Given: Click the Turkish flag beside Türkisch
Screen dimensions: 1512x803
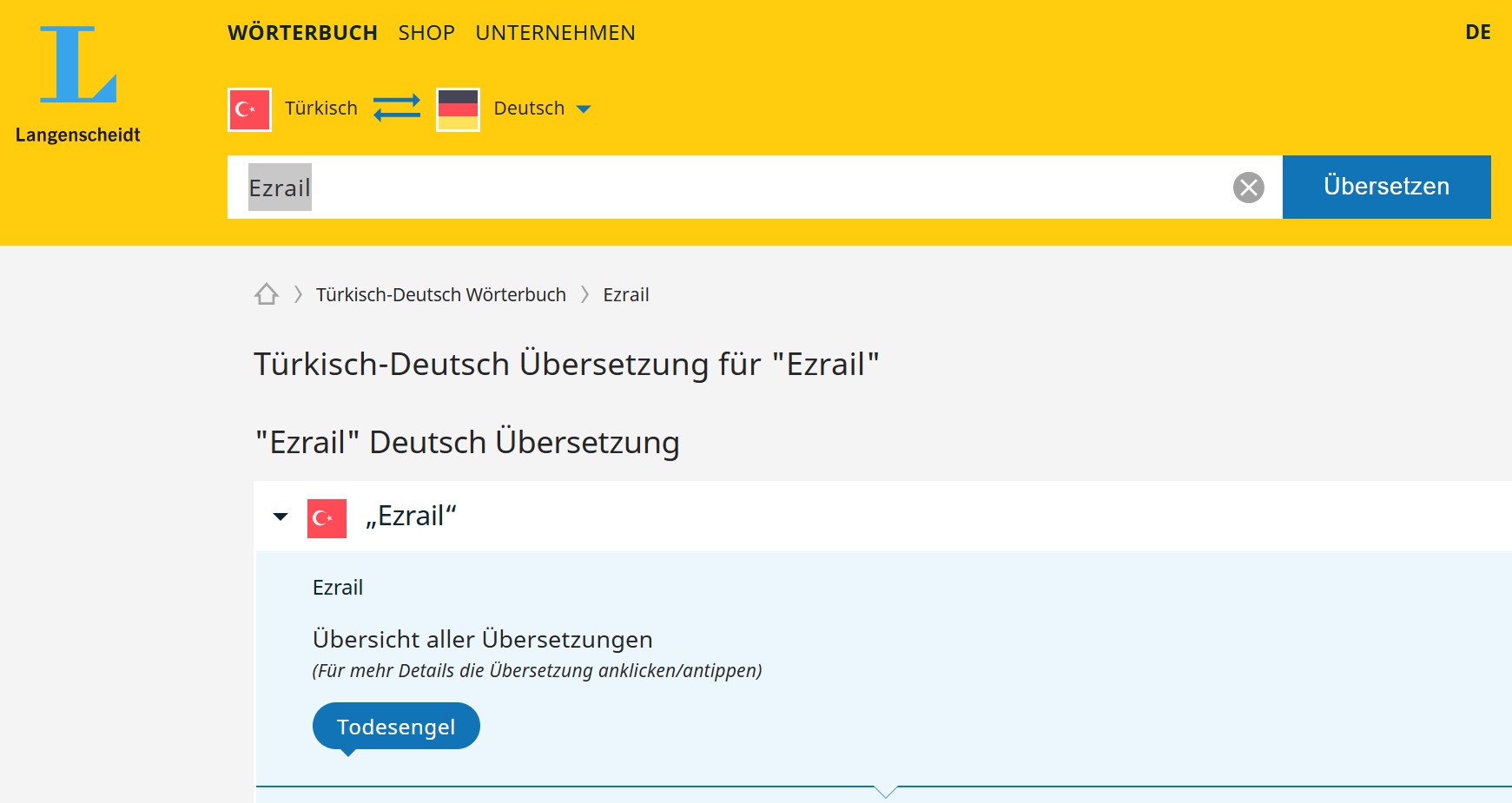Looking at the screenshot, I should (x=249, y=109).
